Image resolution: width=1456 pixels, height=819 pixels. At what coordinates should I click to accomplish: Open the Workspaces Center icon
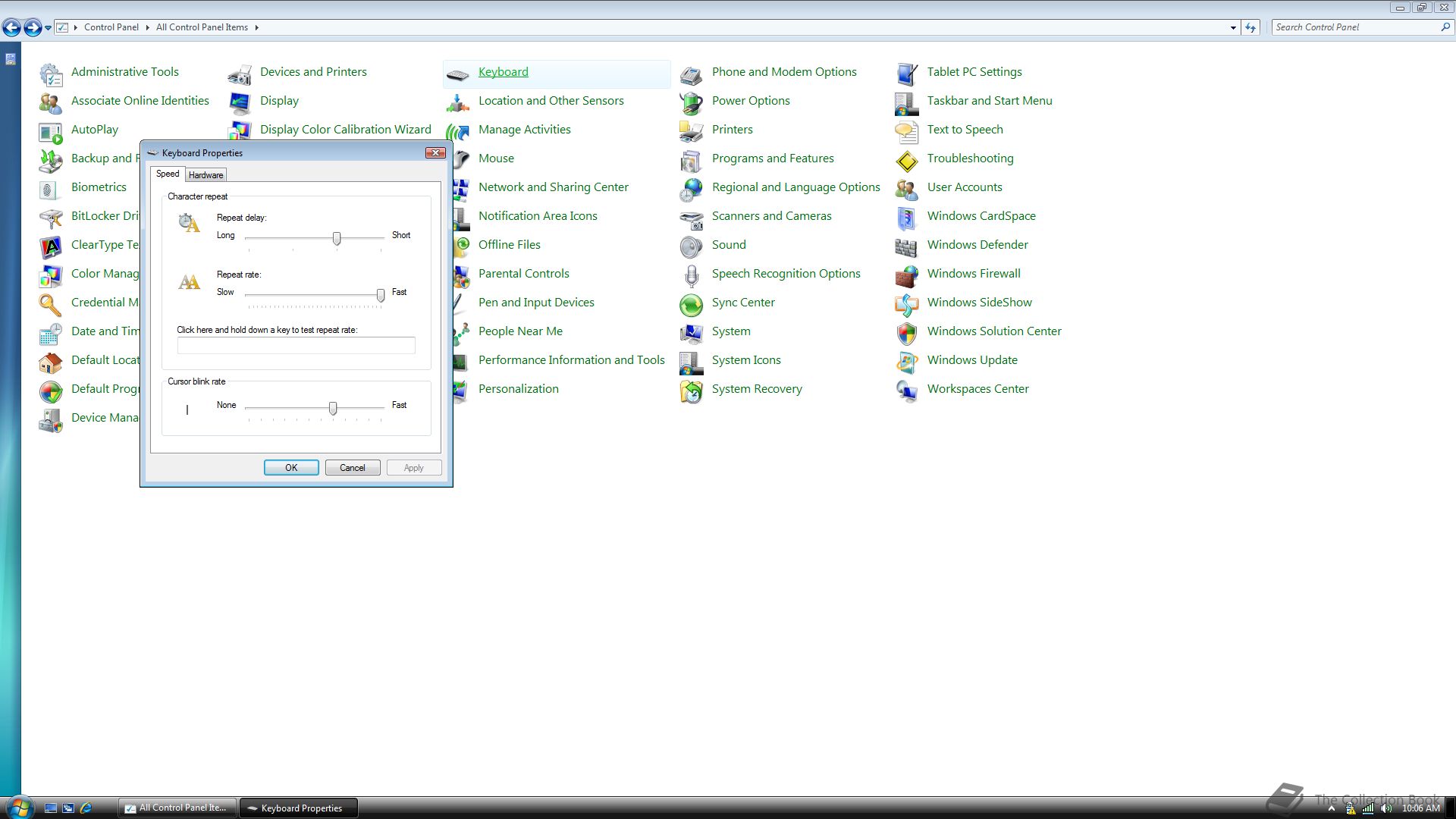907,391
